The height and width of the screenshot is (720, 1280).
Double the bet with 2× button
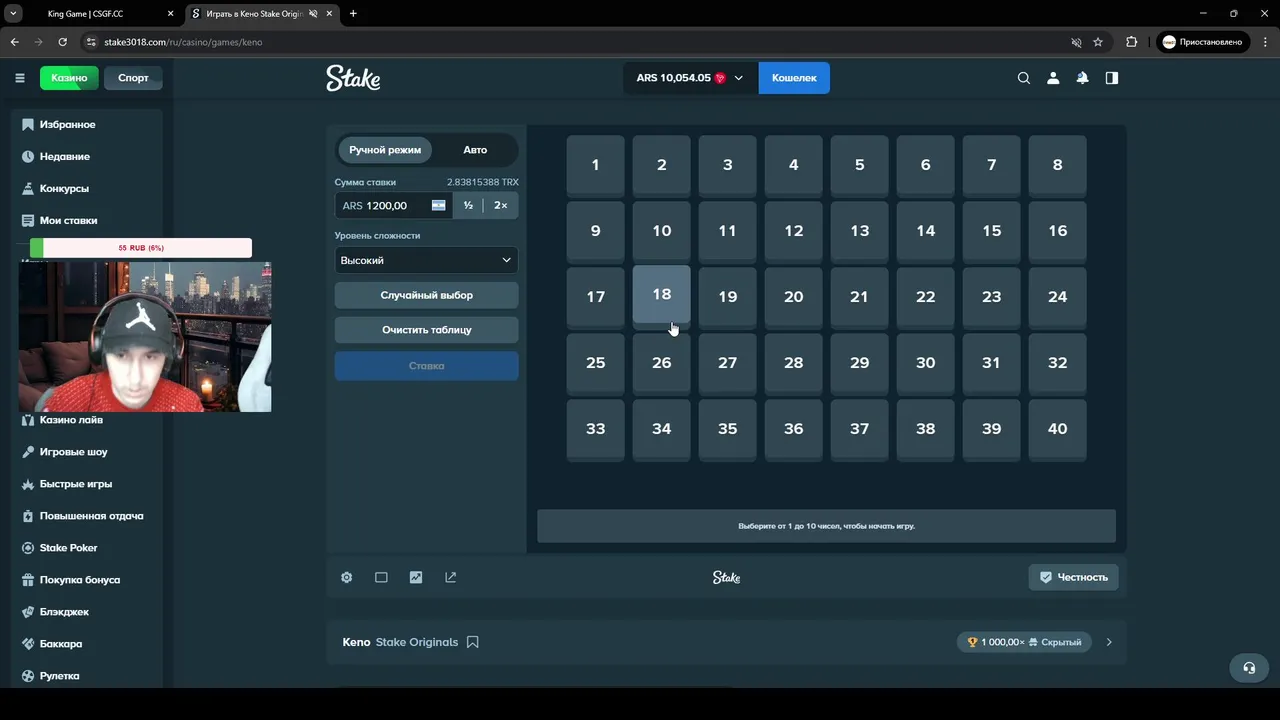[x=501, y=205]
